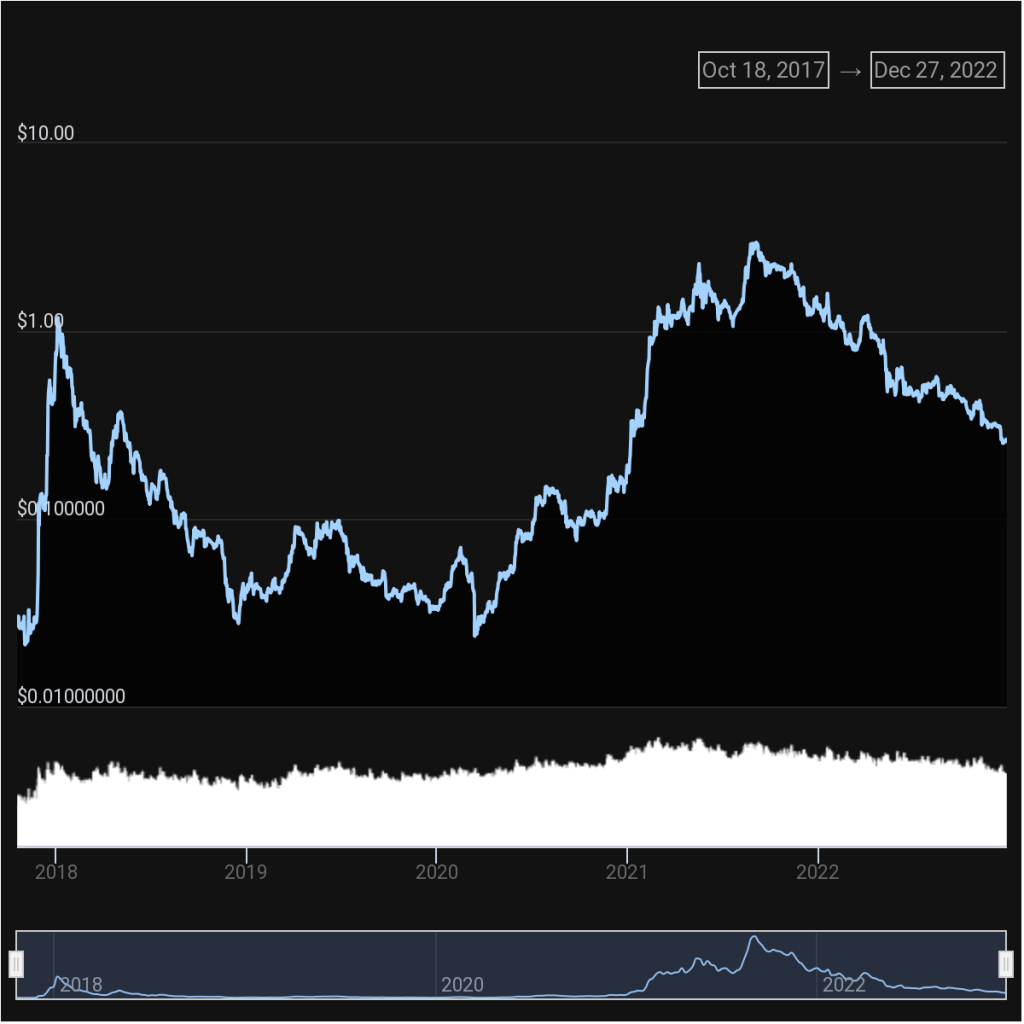Click the $1.00 price axis label

coord(41,321)
